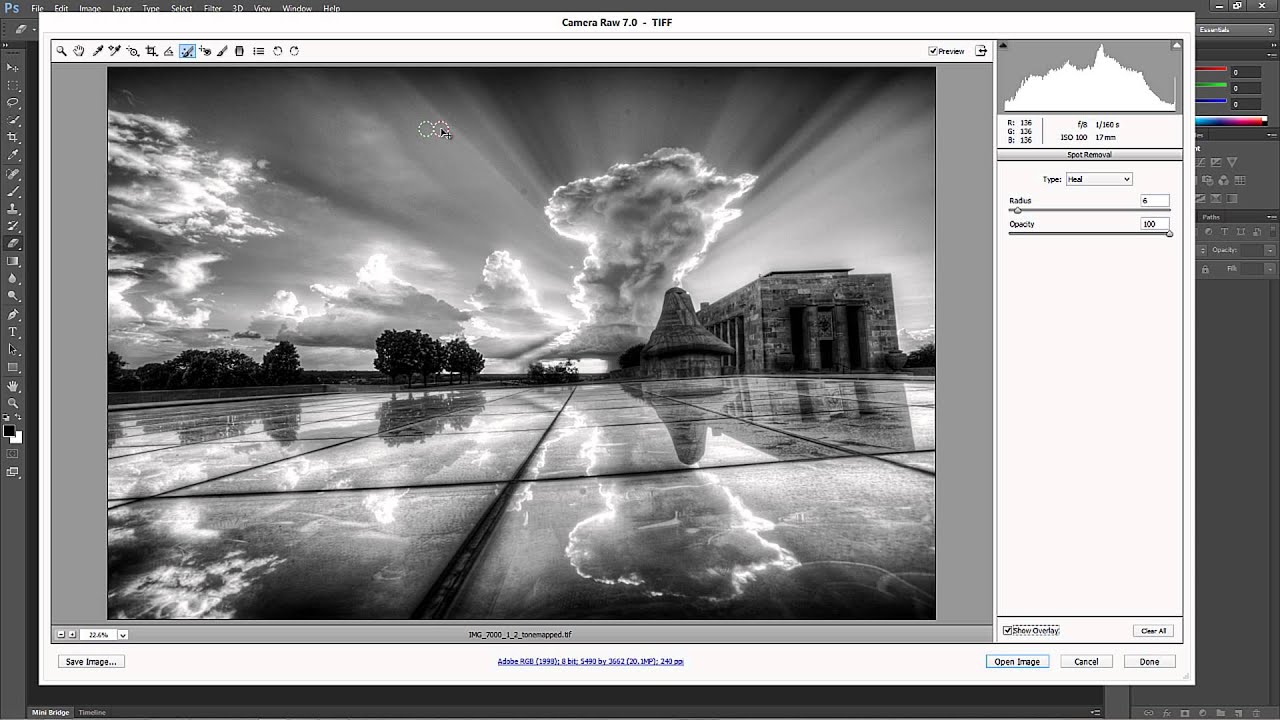Select the Red Eye Removal tool
Viewport: 1280px width, 720px height.
205,51
